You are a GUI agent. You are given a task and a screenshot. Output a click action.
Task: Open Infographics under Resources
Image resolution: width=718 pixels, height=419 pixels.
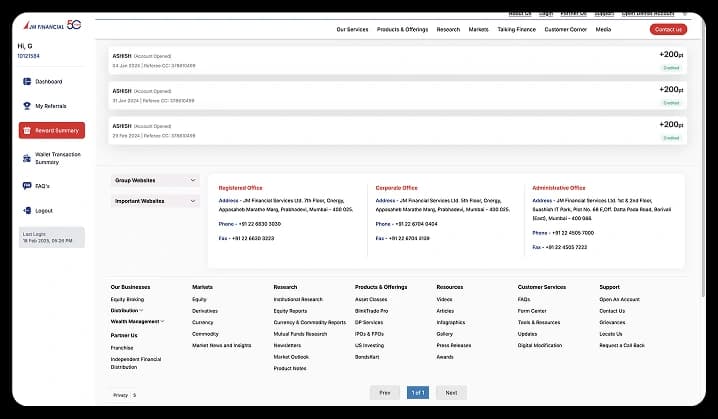(451, 322)
